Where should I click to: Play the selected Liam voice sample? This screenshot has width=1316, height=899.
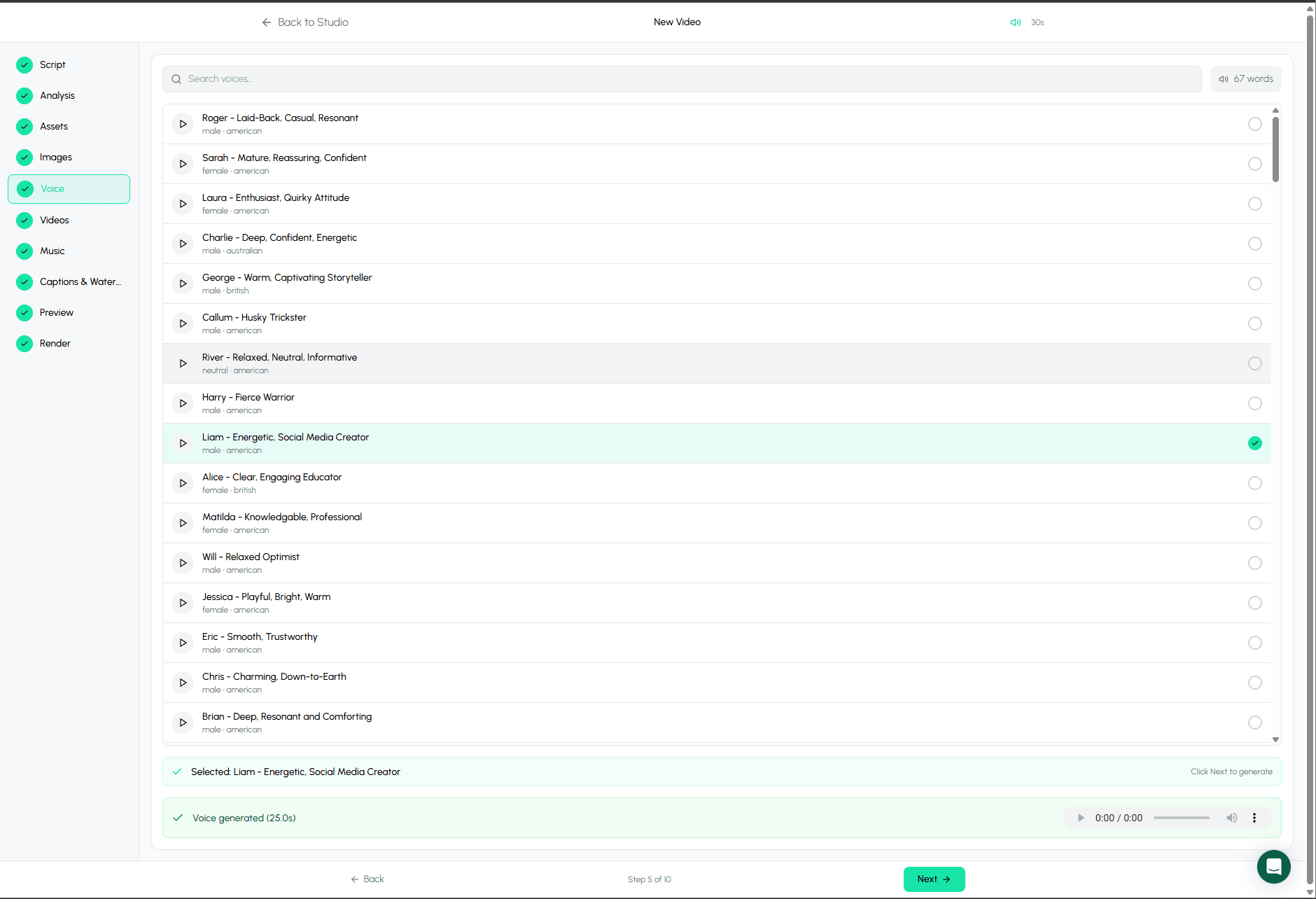(x=182, y=442)
